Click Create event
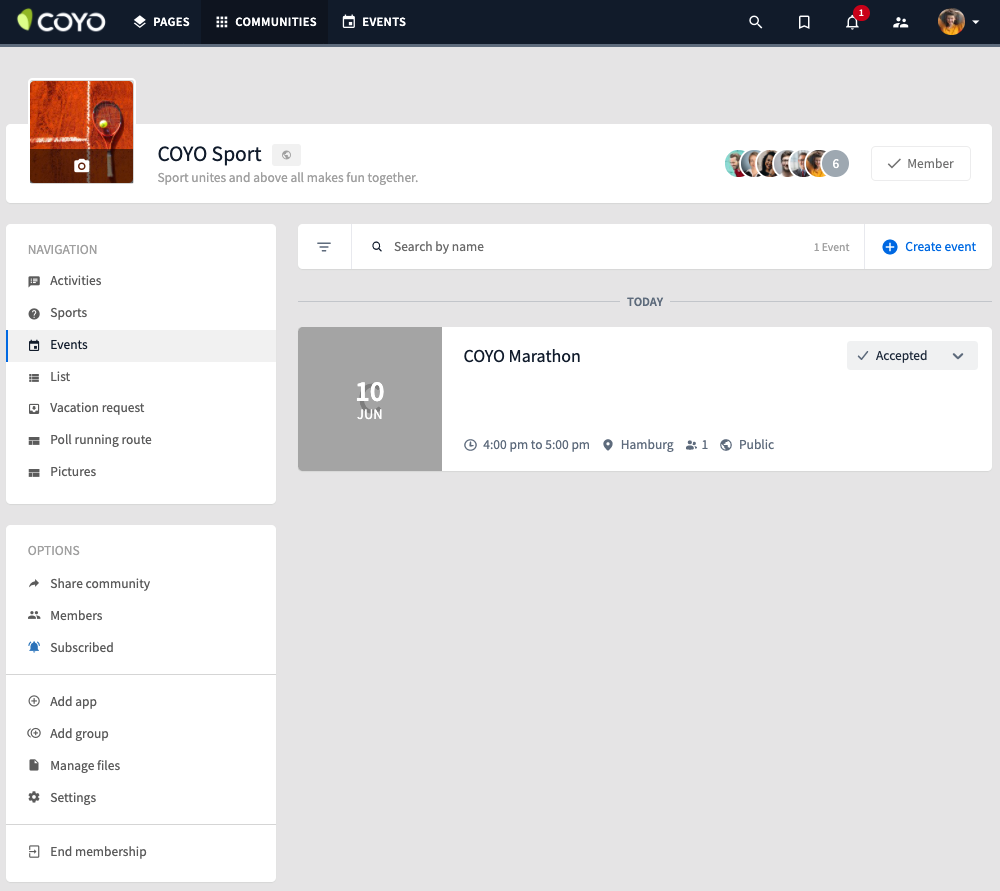The width and height of the screenshot is (1000, 891). [929, 247]
